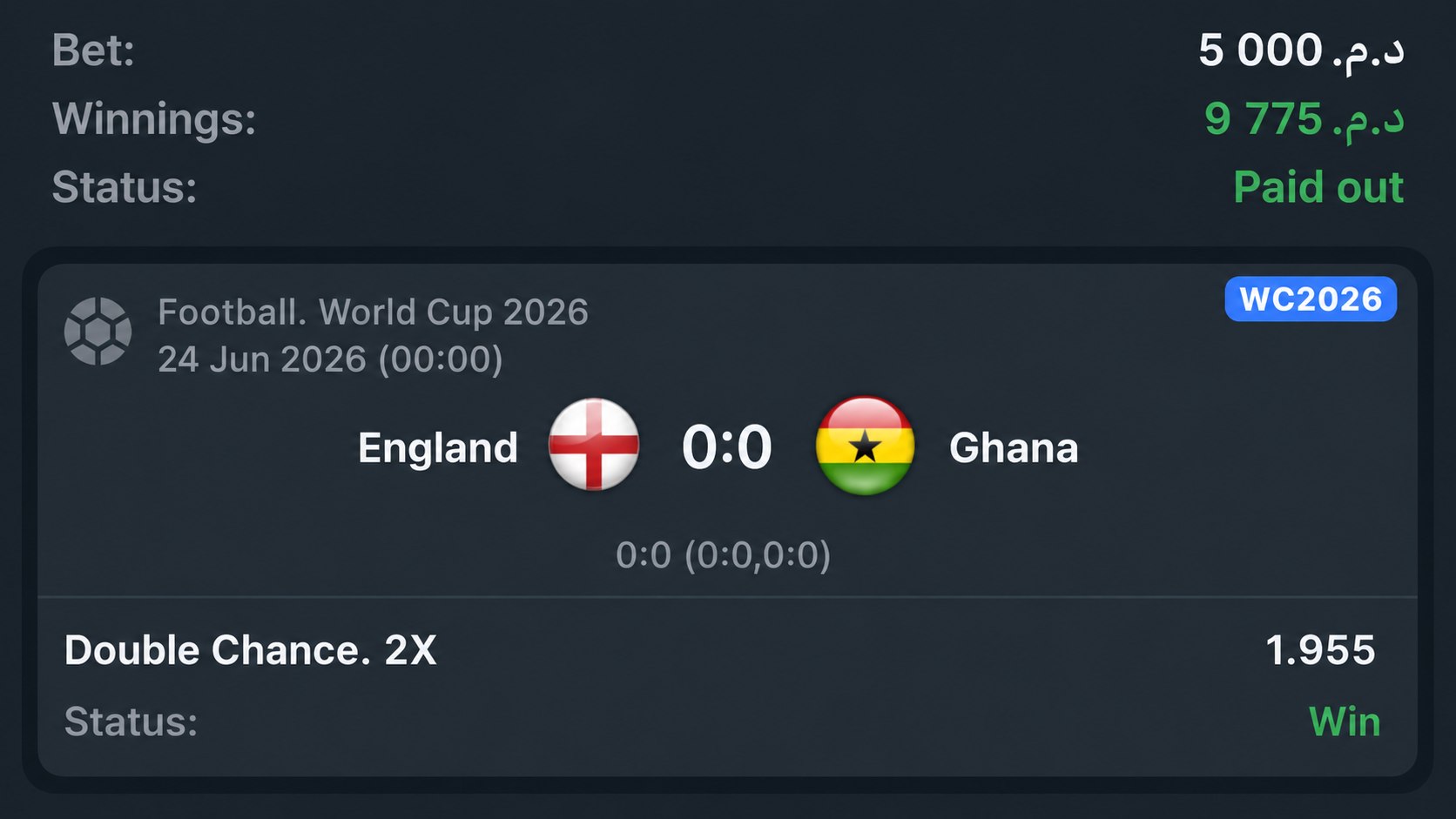
Task: Click the 0:0 match score
Action: point(726,447)
